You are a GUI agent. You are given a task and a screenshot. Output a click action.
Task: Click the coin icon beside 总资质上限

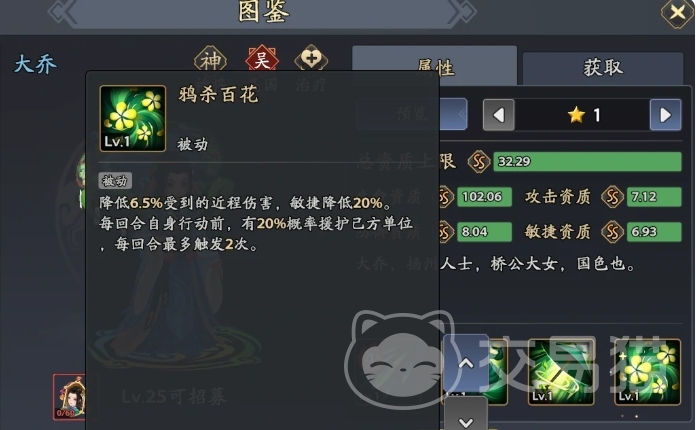tap(478, 162)
